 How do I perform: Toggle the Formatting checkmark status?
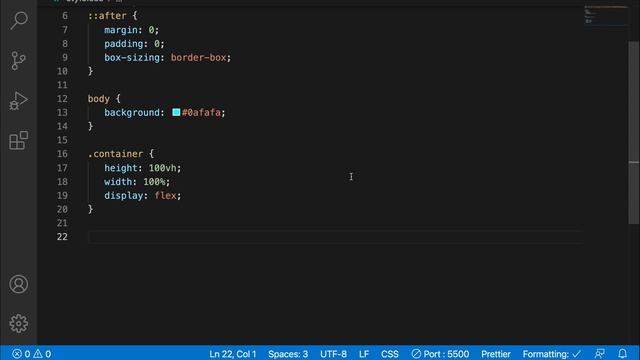click(x=551, y=354)
